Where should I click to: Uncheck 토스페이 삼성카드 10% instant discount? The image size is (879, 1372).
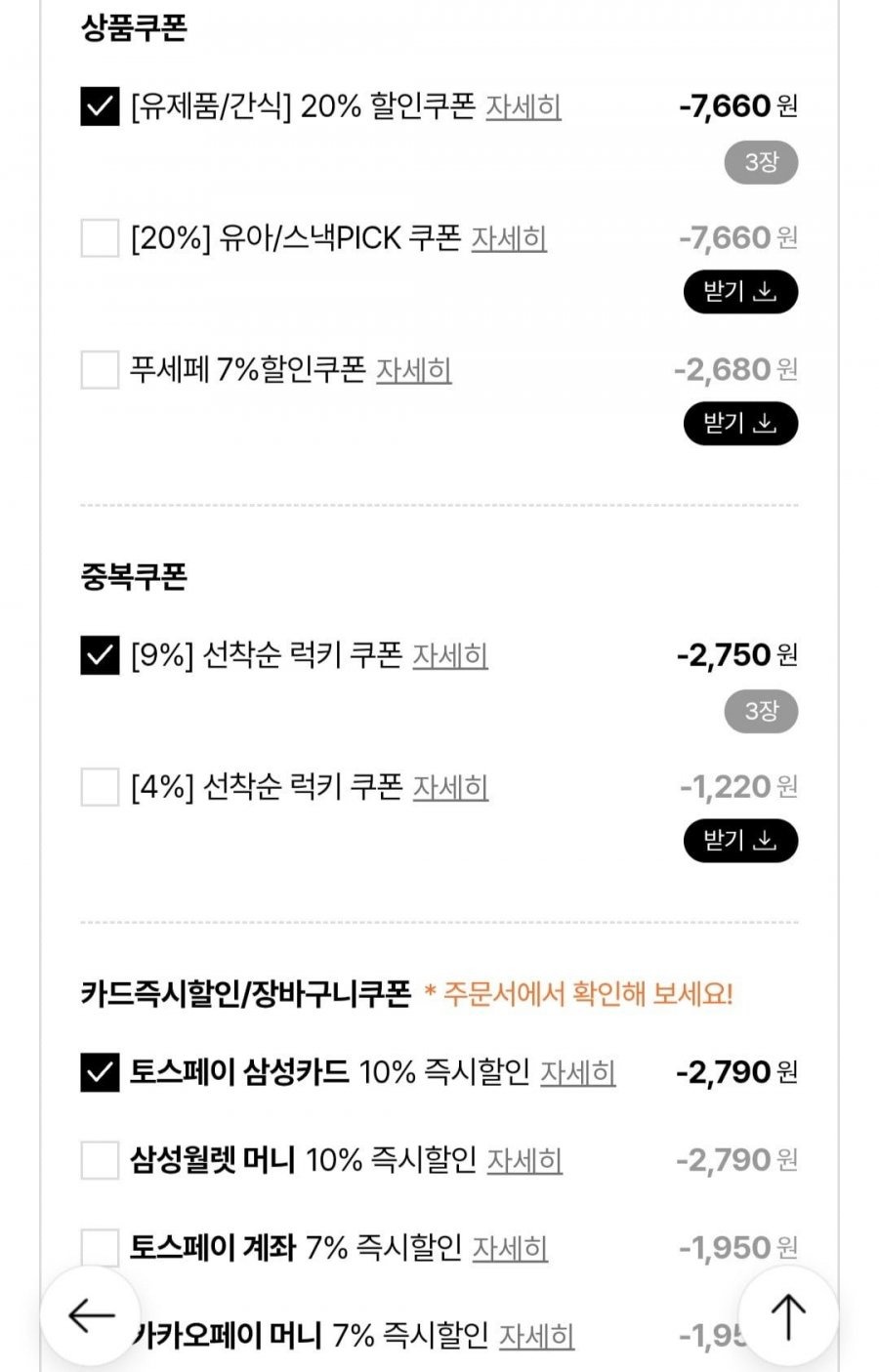tap(100, 1072)
